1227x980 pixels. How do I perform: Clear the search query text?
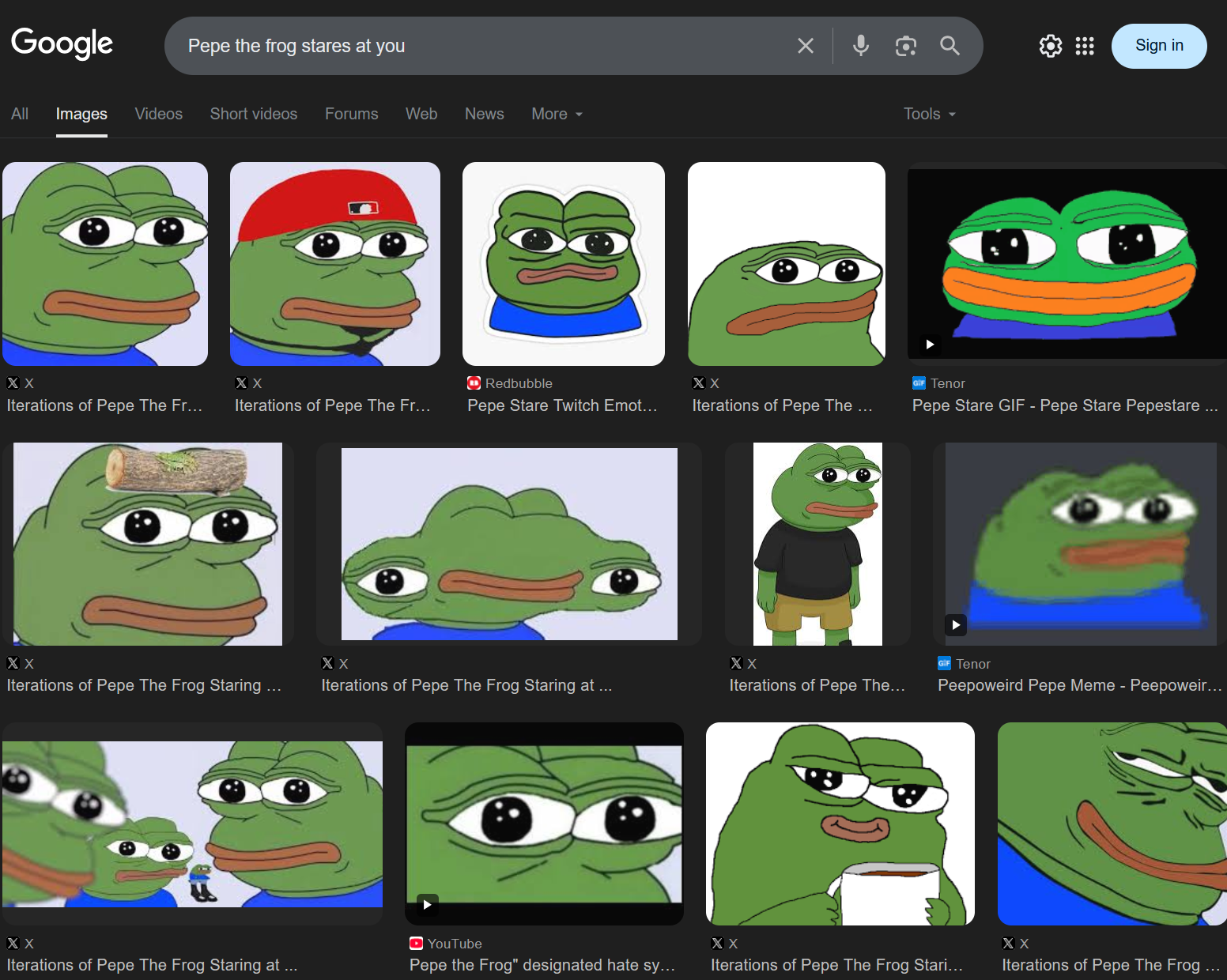pos(806,46)
